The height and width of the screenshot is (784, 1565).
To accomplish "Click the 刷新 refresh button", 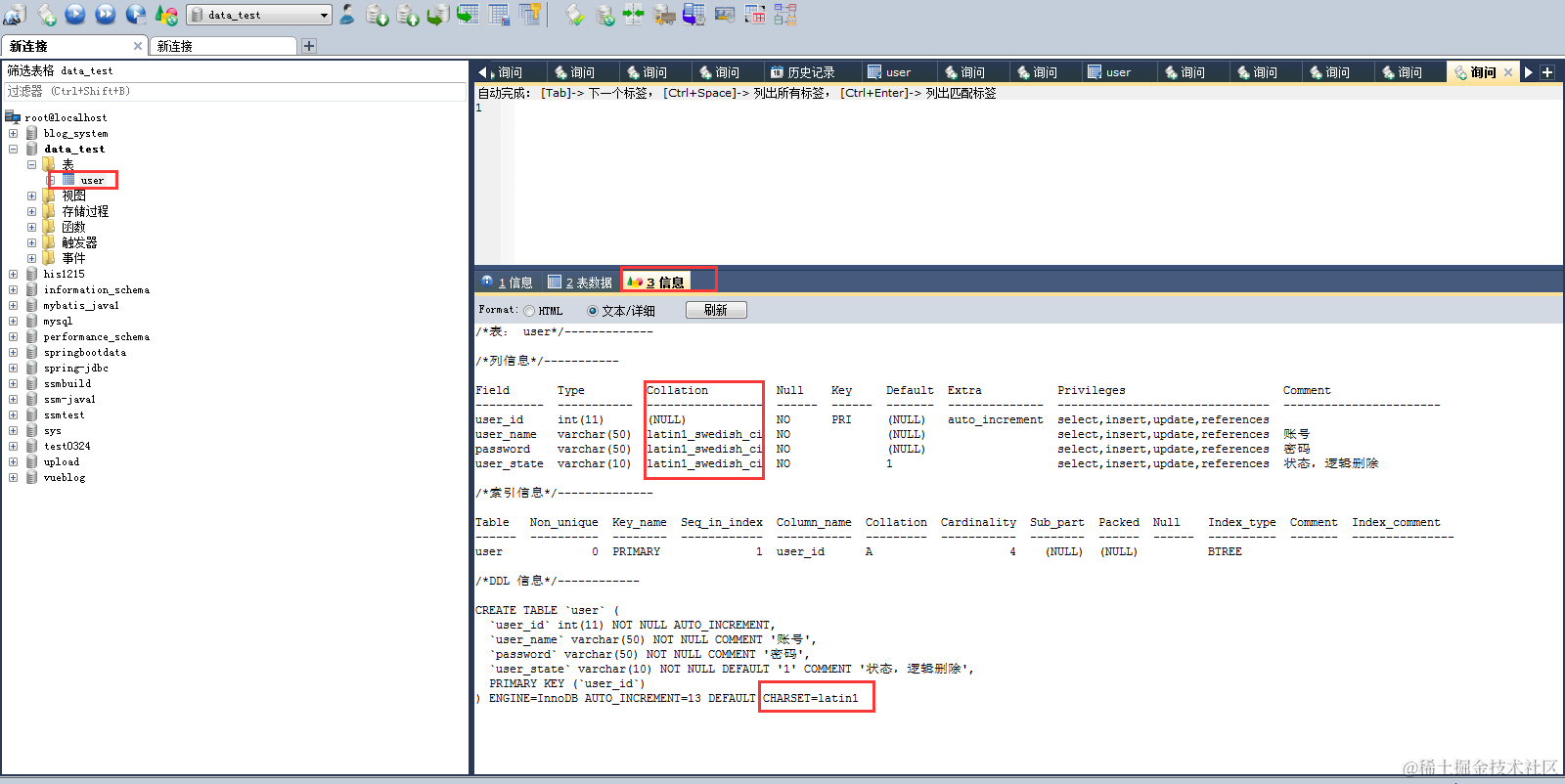I will (x=716, y=310).
